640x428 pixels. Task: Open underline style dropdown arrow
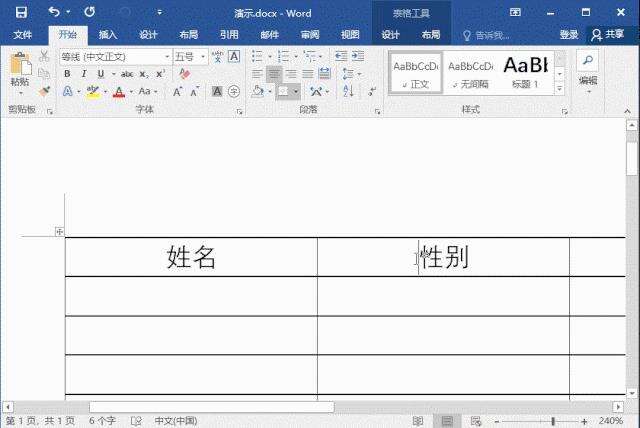point(113,74)
